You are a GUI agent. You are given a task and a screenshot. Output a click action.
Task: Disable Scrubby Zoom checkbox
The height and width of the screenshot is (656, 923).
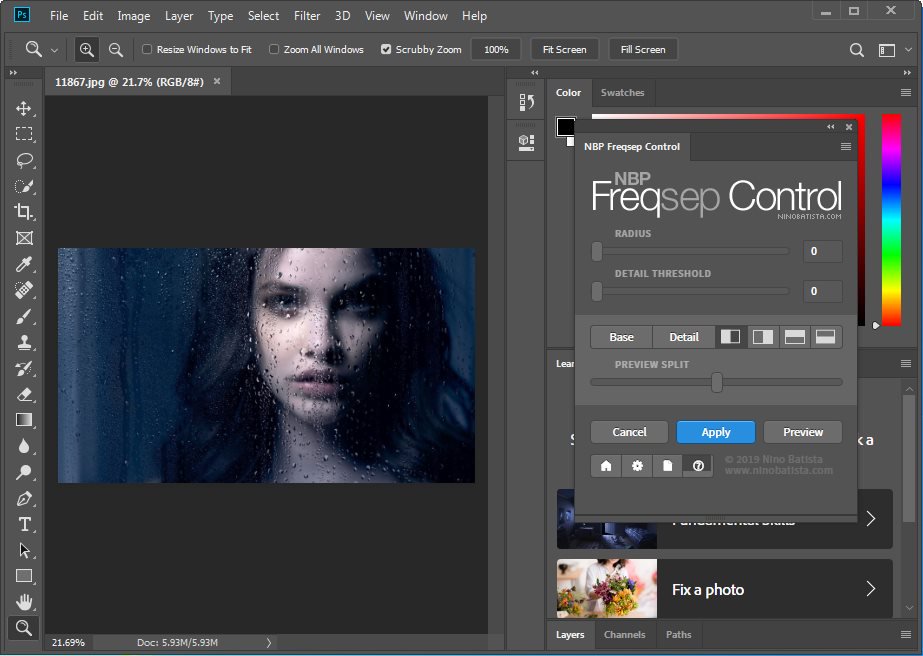pyautogui.click(x=386, y=49)
